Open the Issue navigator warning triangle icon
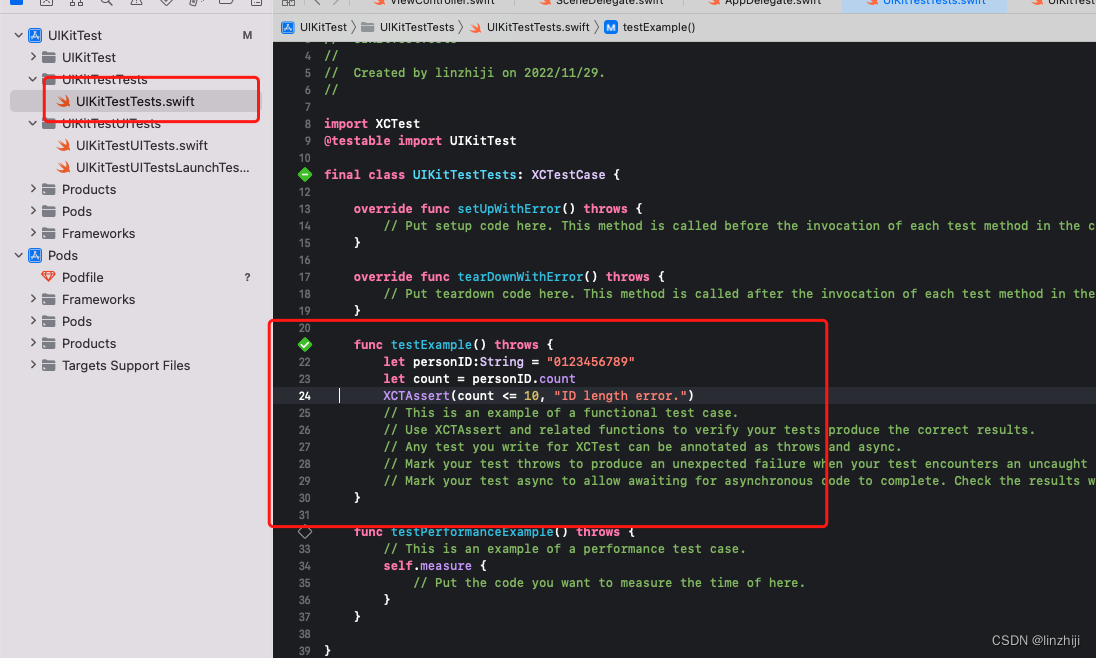The width and height of the screenshot is (1096, 658). (136, 4)
